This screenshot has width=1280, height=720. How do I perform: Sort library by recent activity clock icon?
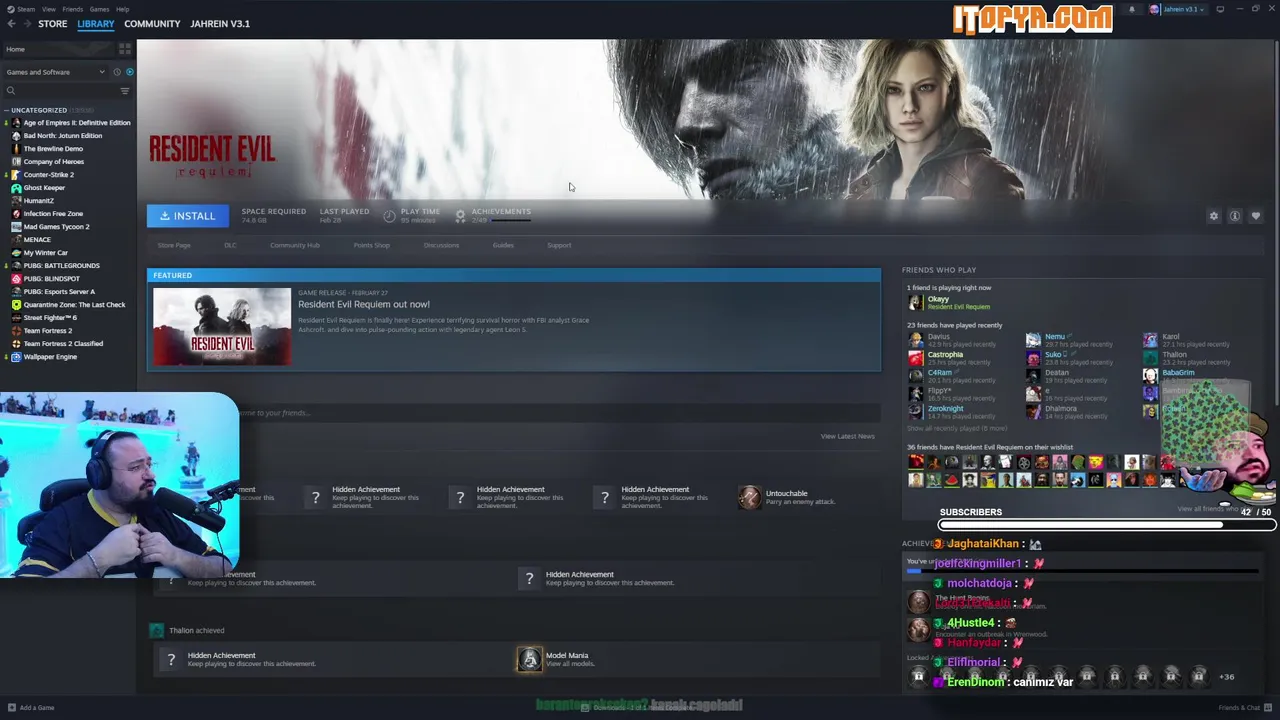tap(116, 72)
